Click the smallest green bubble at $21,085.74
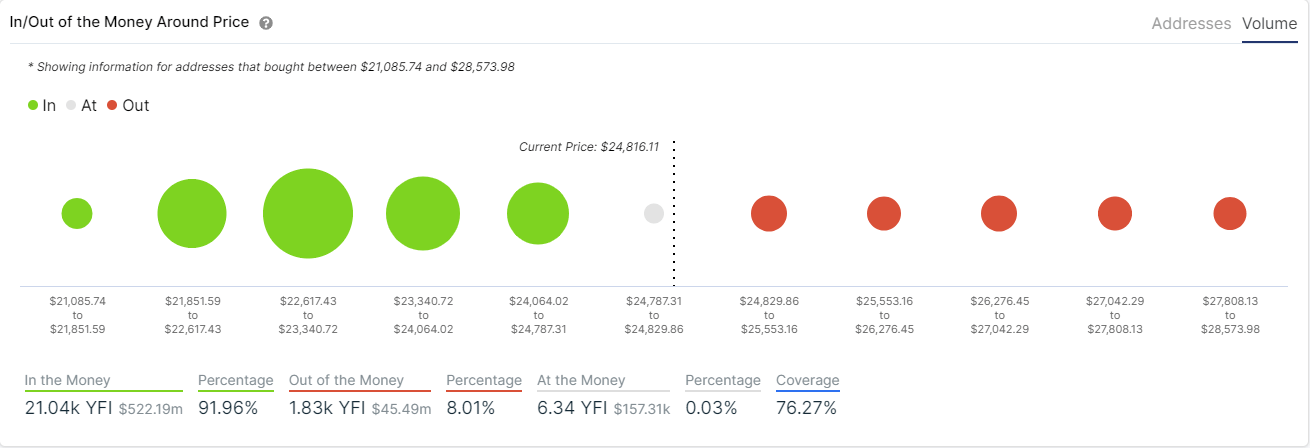Viewport: 1310px width, 448px height. [x=77, y=213]
